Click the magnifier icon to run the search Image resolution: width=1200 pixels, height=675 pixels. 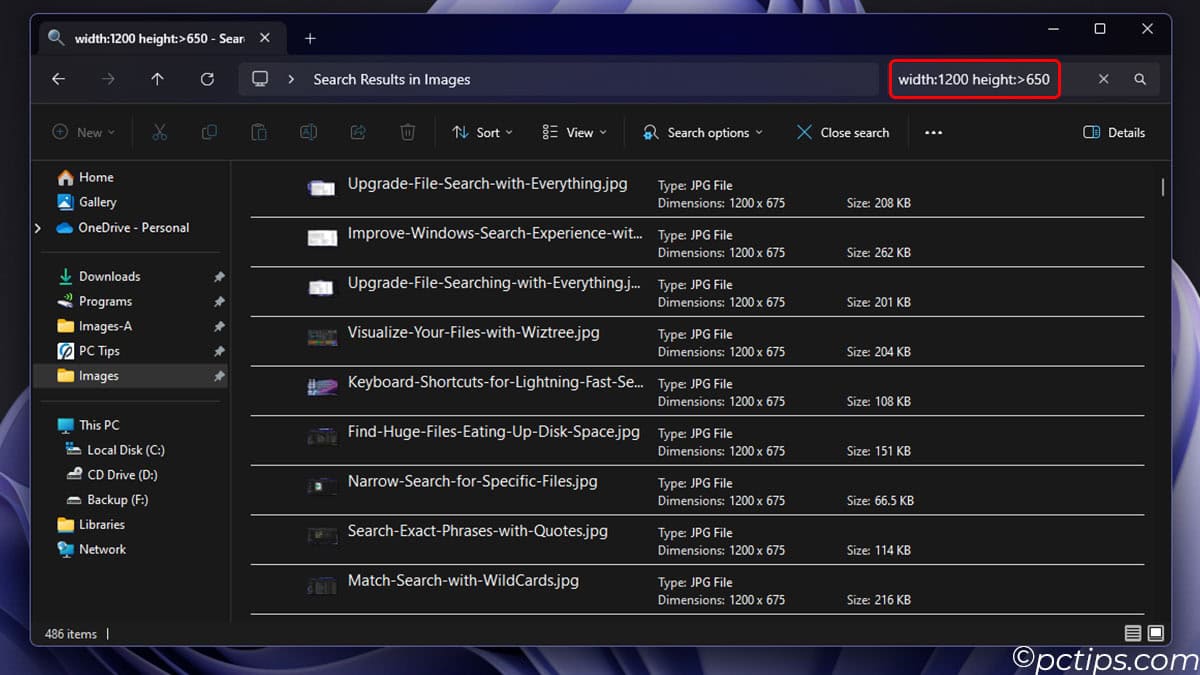point(1140,79)
